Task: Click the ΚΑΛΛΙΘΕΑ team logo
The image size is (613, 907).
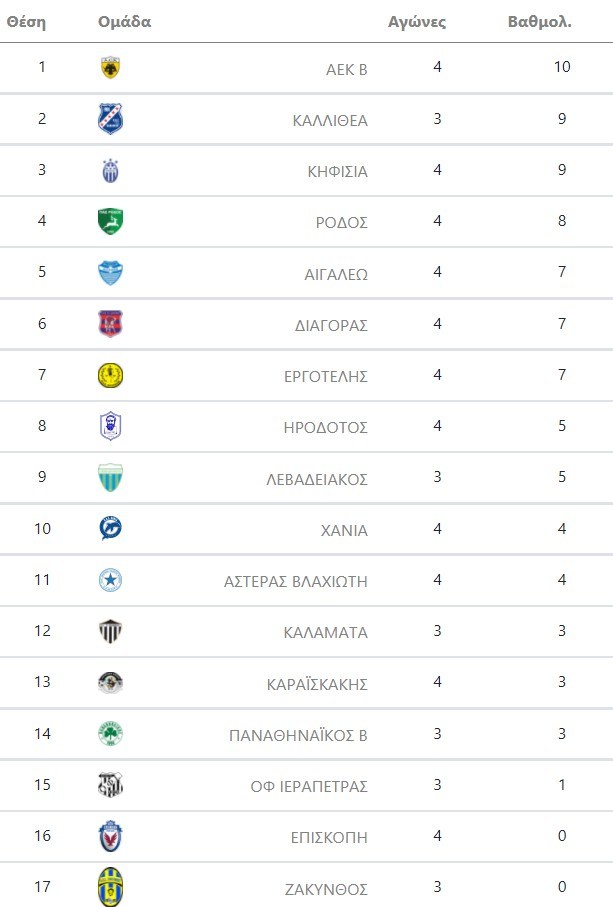Action: tap(111, 119)
